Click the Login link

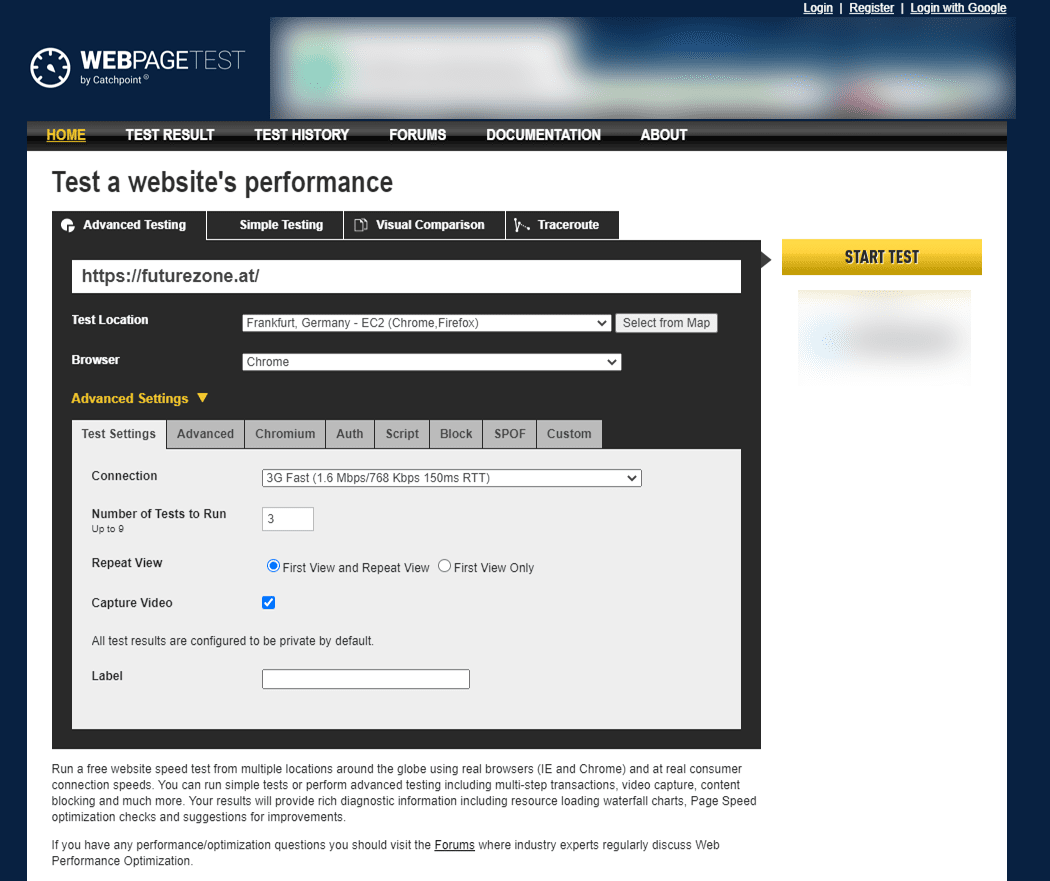[x=818, y=8]
